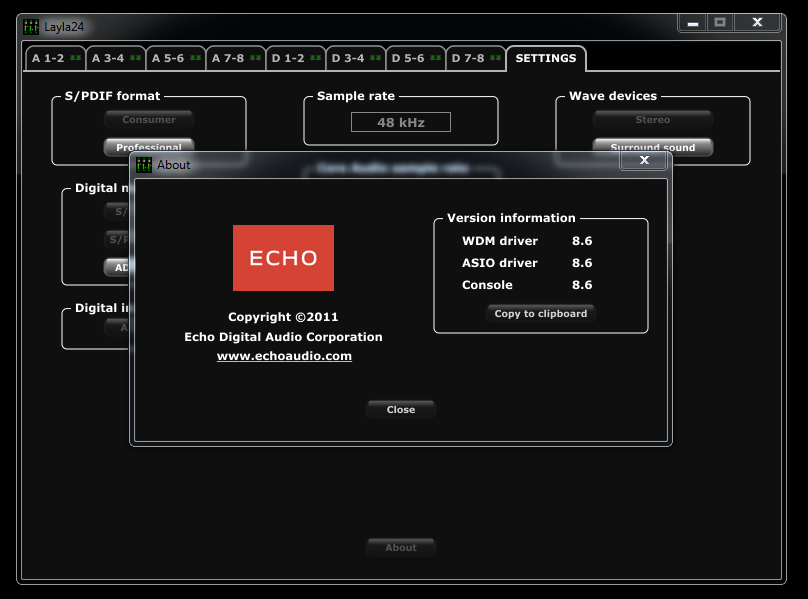The width and height of the screenshot is (808, 599).
Task: Click the Copyright ©2011 text
Action: point(283,317)
